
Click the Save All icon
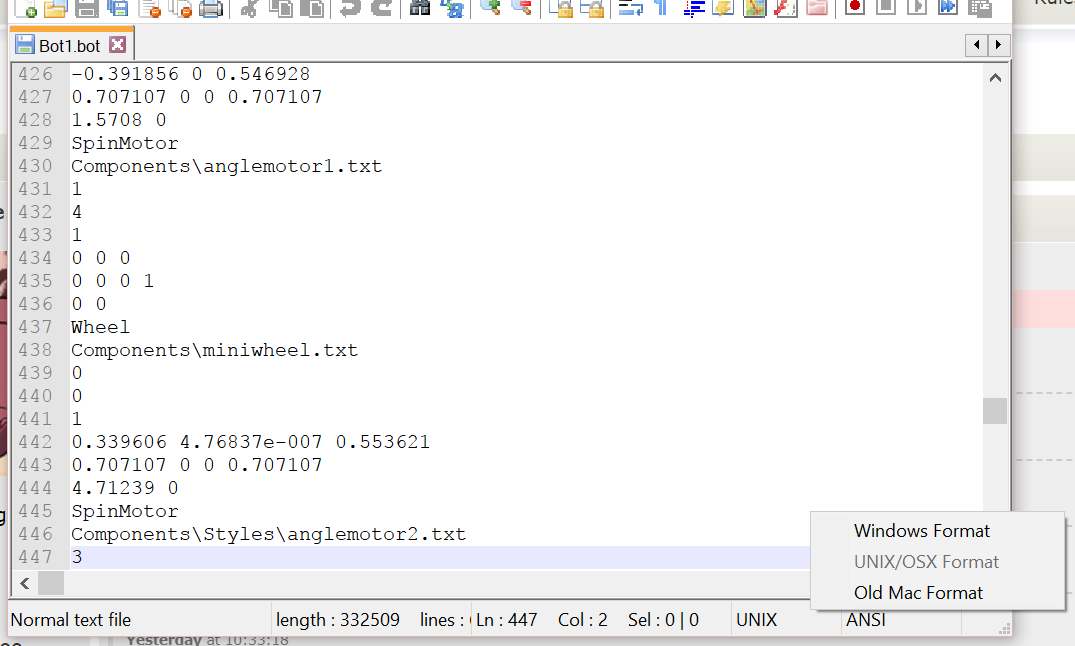coord(118,9)
